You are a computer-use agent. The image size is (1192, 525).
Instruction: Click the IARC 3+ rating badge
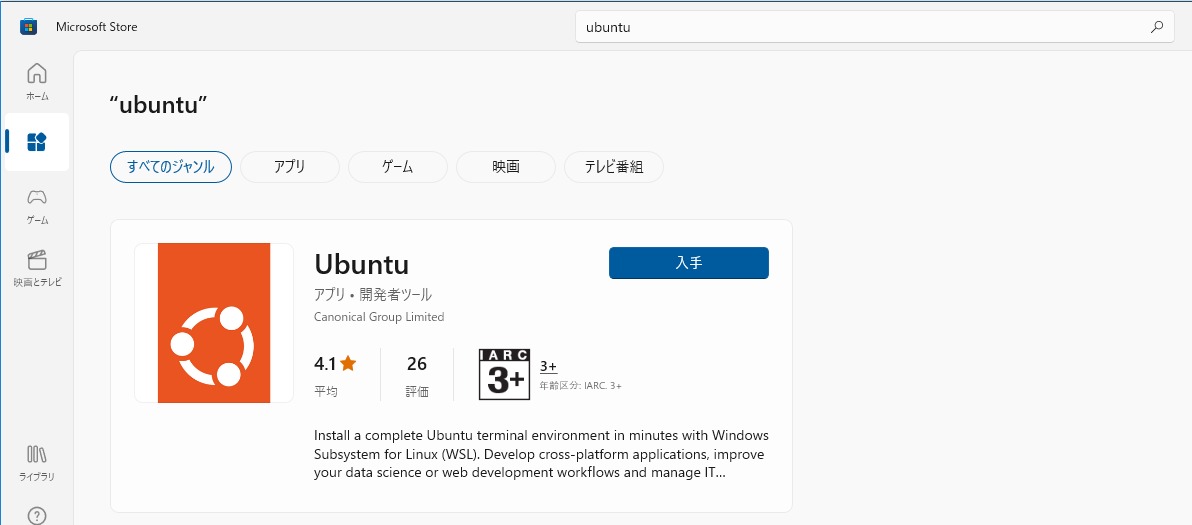(504, 375)
